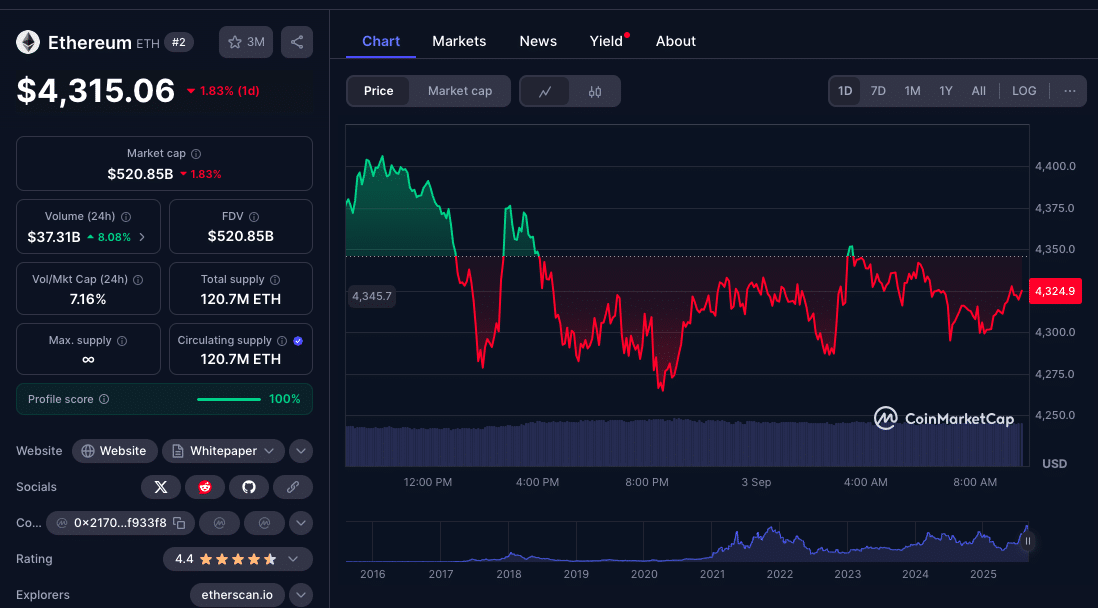
Task: Add Ethereum to watchlist star button
Action: 246,42
